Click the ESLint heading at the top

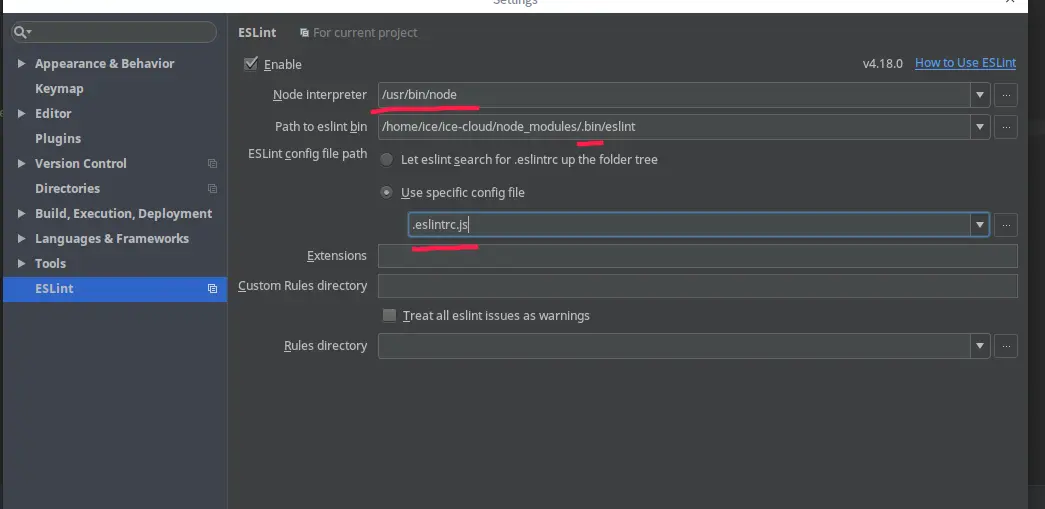click(x=257, y=33)
